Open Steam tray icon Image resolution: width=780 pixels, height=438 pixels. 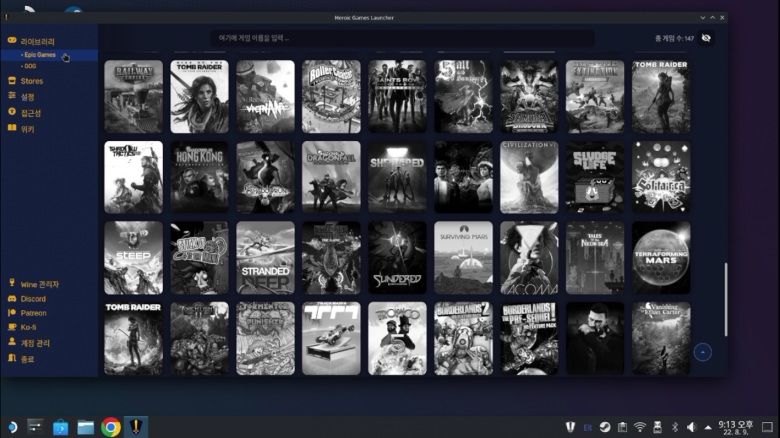[605, 427]
